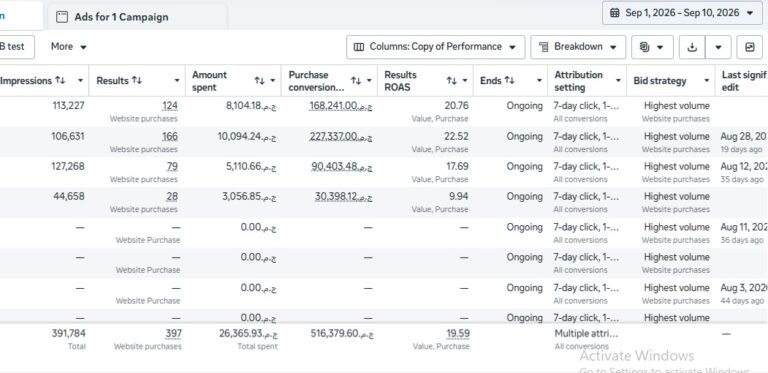Viewport: 768px width, 373px height.
Task: Expand the export options arrow
Action: [x=718, y=47]
